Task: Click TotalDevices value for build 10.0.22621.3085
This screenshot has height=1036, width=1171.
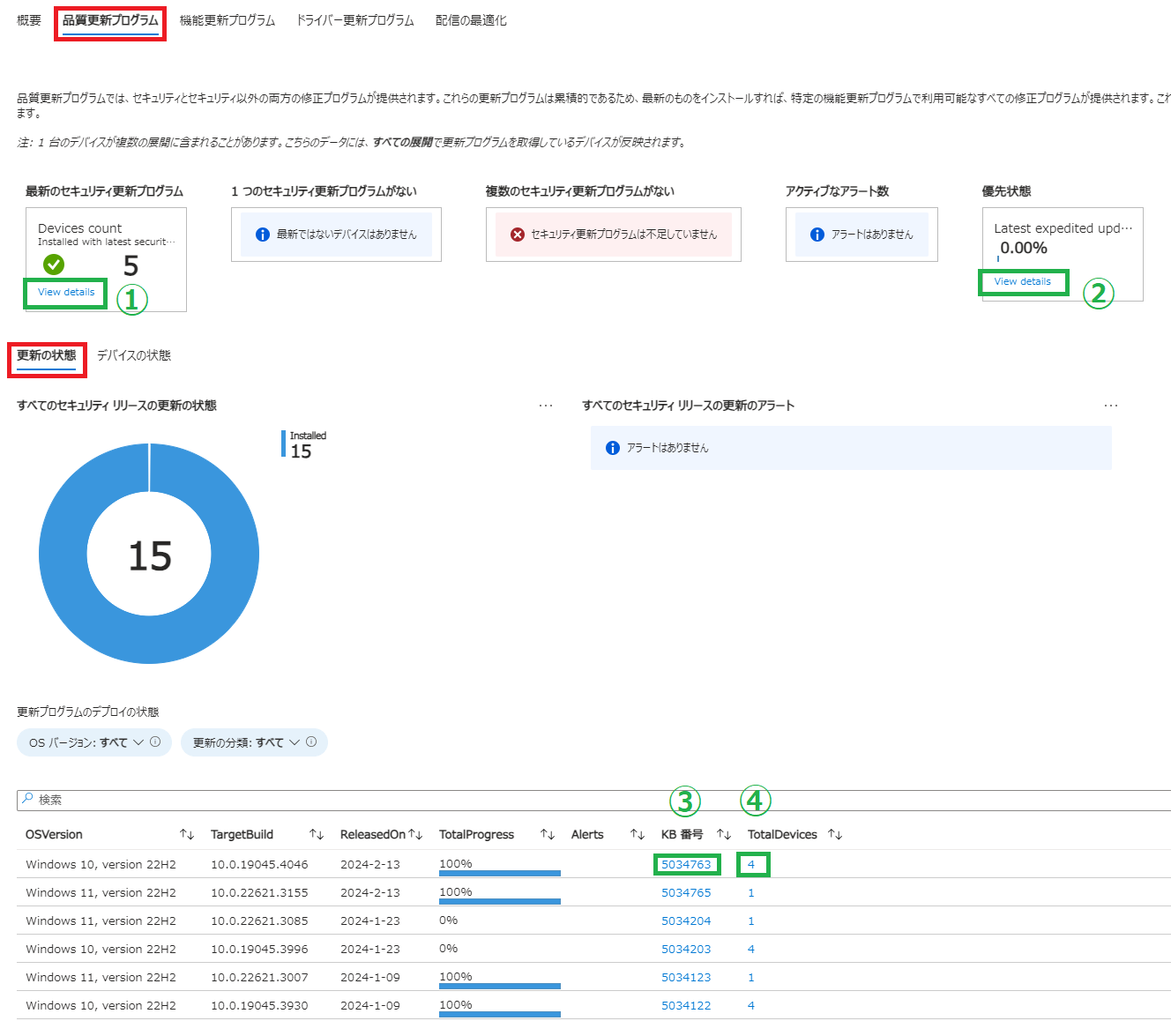Action: coord(751,920)
